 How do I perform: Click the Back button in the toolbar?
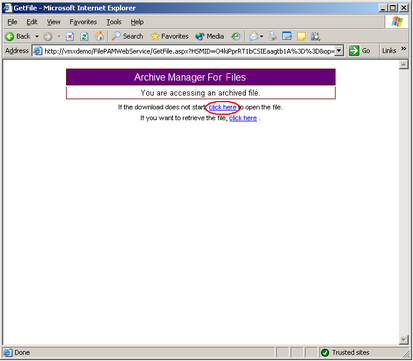point(18,36)
